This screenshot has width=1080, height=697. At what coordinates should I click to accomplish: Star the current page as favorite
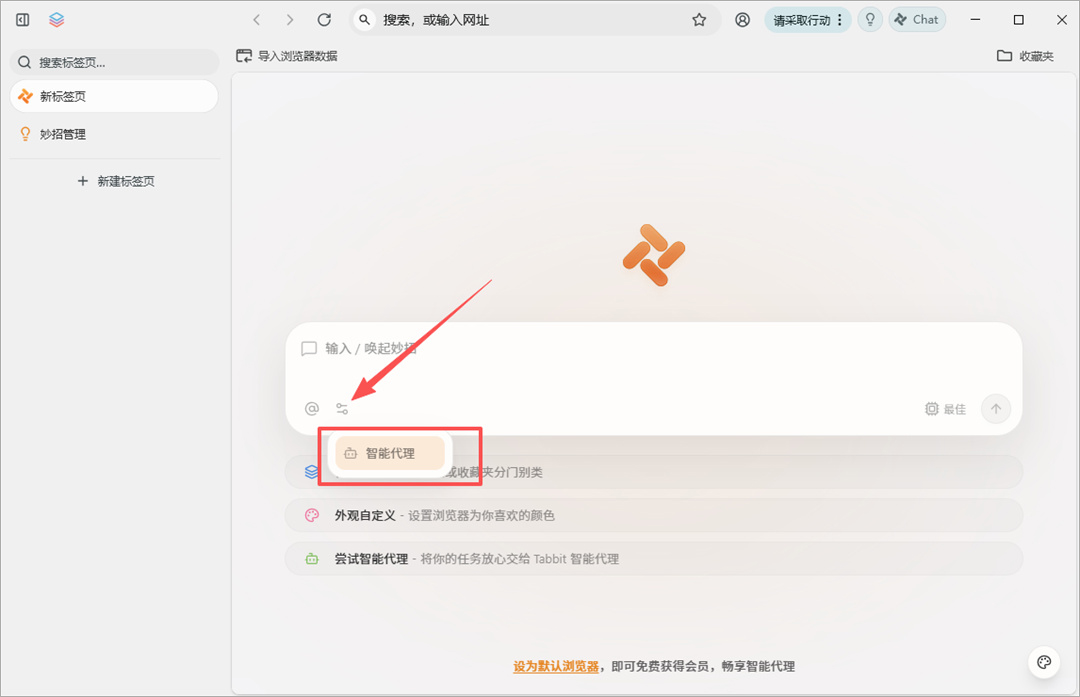(699, 19)
